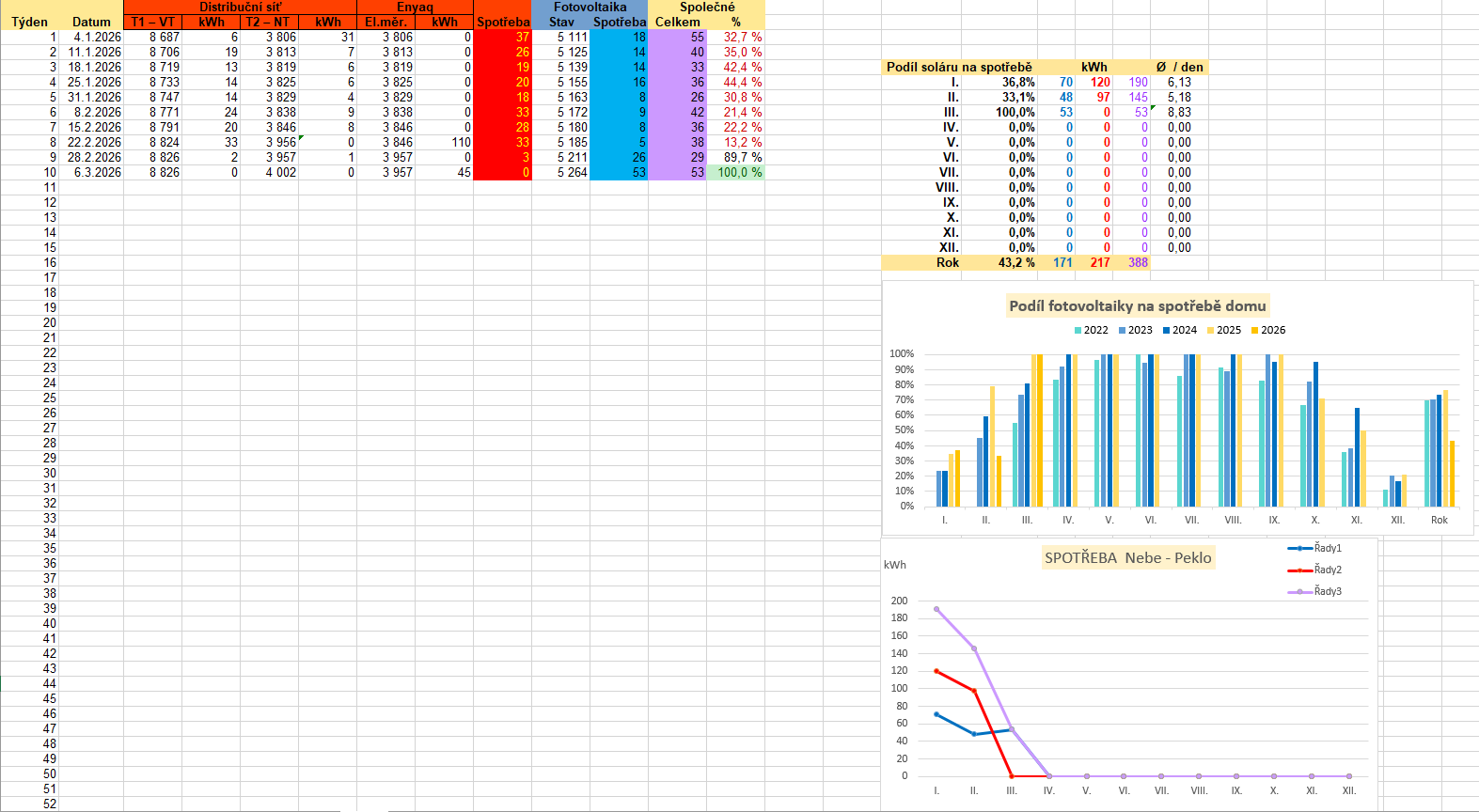The width and height of the screenshot is (1479, 812).
Task: Select the 'T2 – NT' header cell
Action: [x=269, y=22]
